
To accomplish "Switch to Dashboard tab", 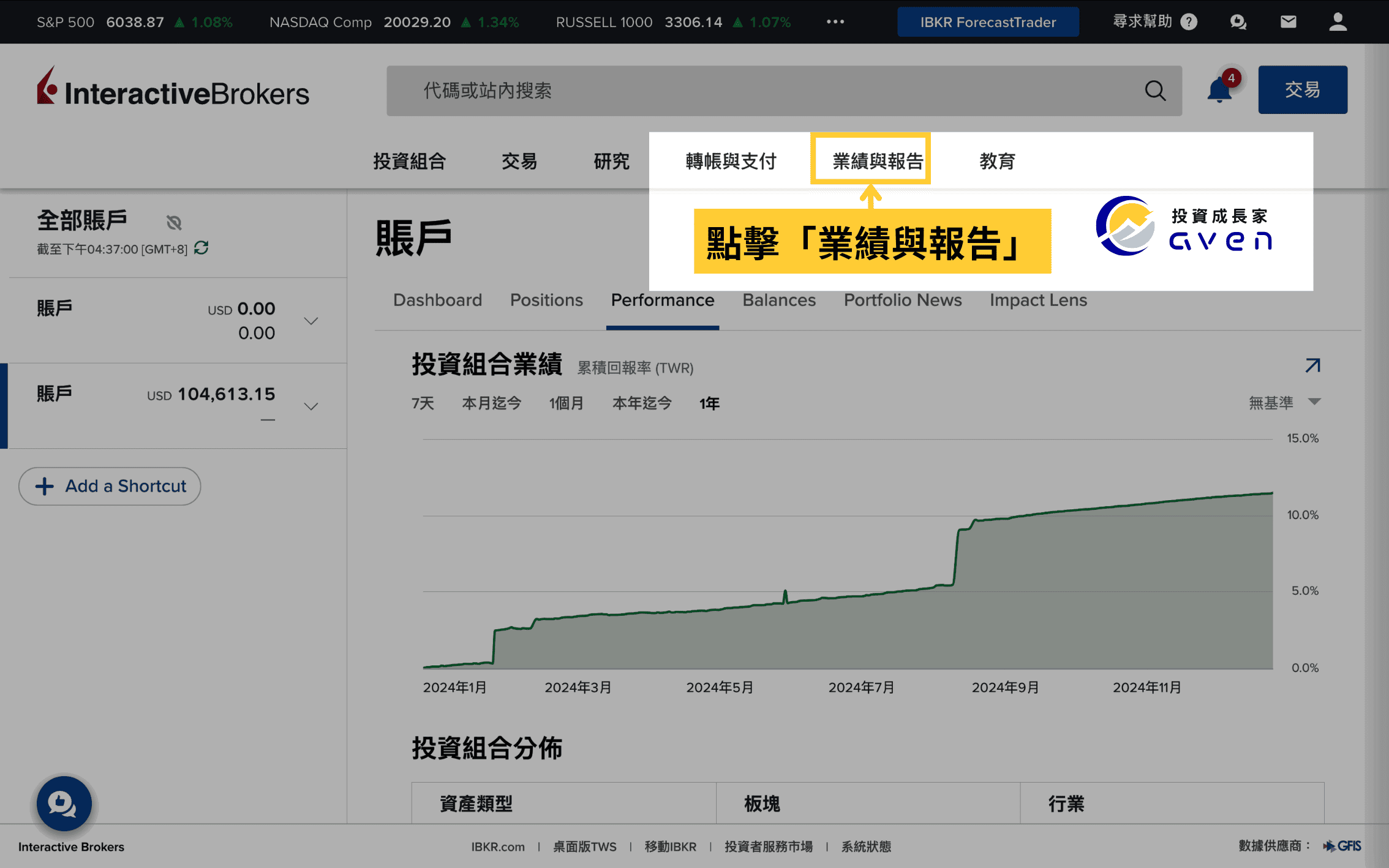I will [x=437, y=300].
